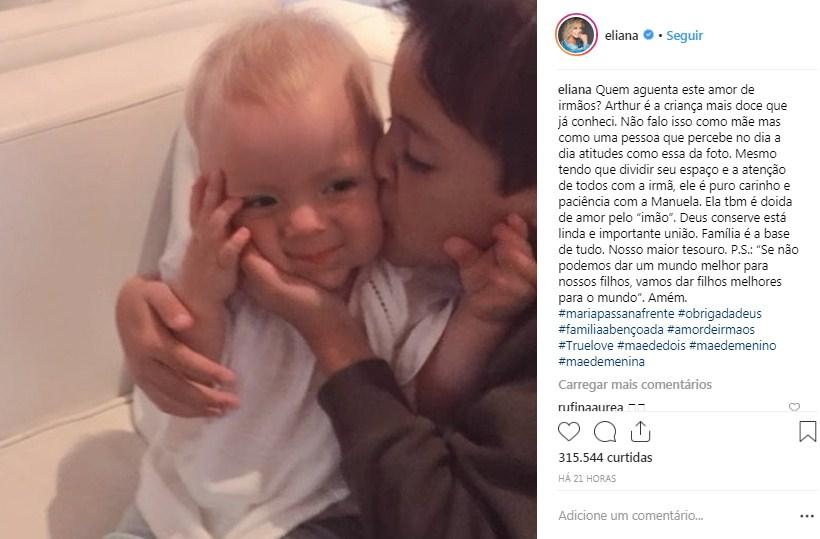
Task: Open the HÁ 21 HORAS timestamp
Action: click(x=587, y=478)
